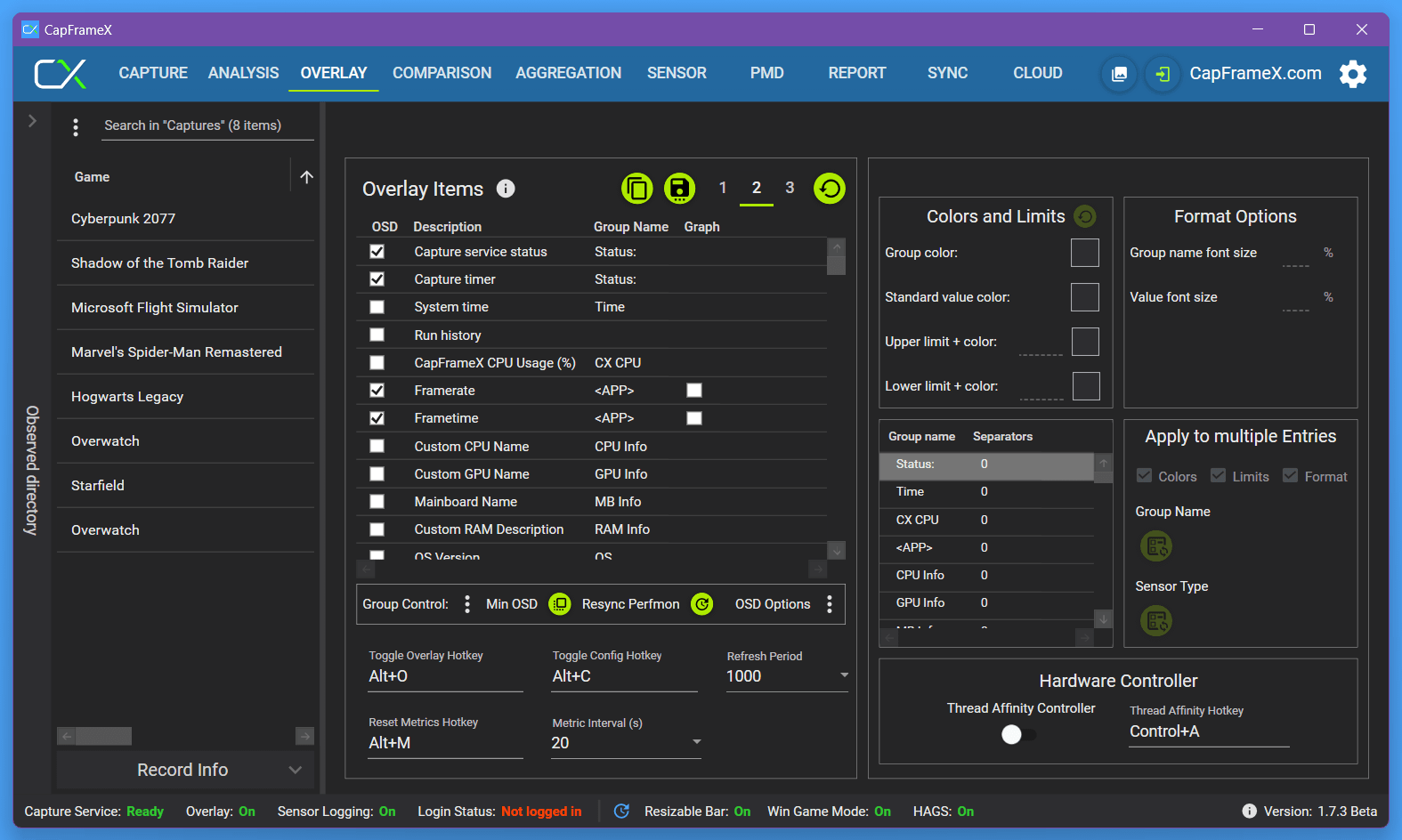Viewport: 1402px width, 840px height.
Task: Enable the Framerate graph checkbox
Action: tap(694, 391)
